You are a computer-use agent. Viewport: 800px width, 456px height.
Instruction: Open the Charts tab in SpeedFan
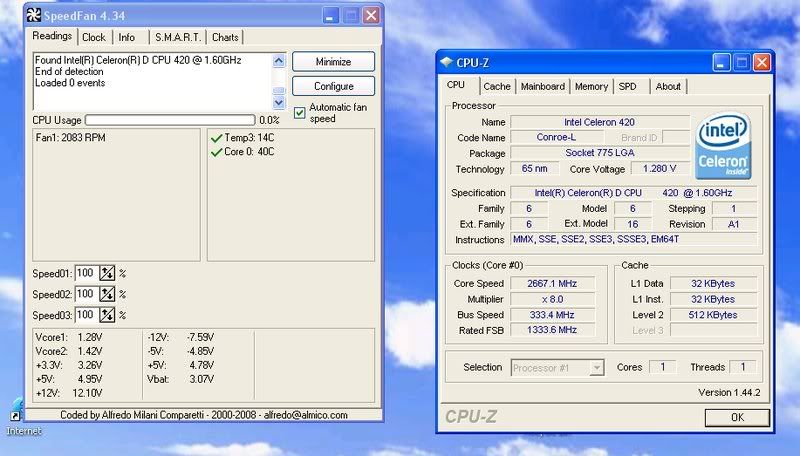(225, 37)
